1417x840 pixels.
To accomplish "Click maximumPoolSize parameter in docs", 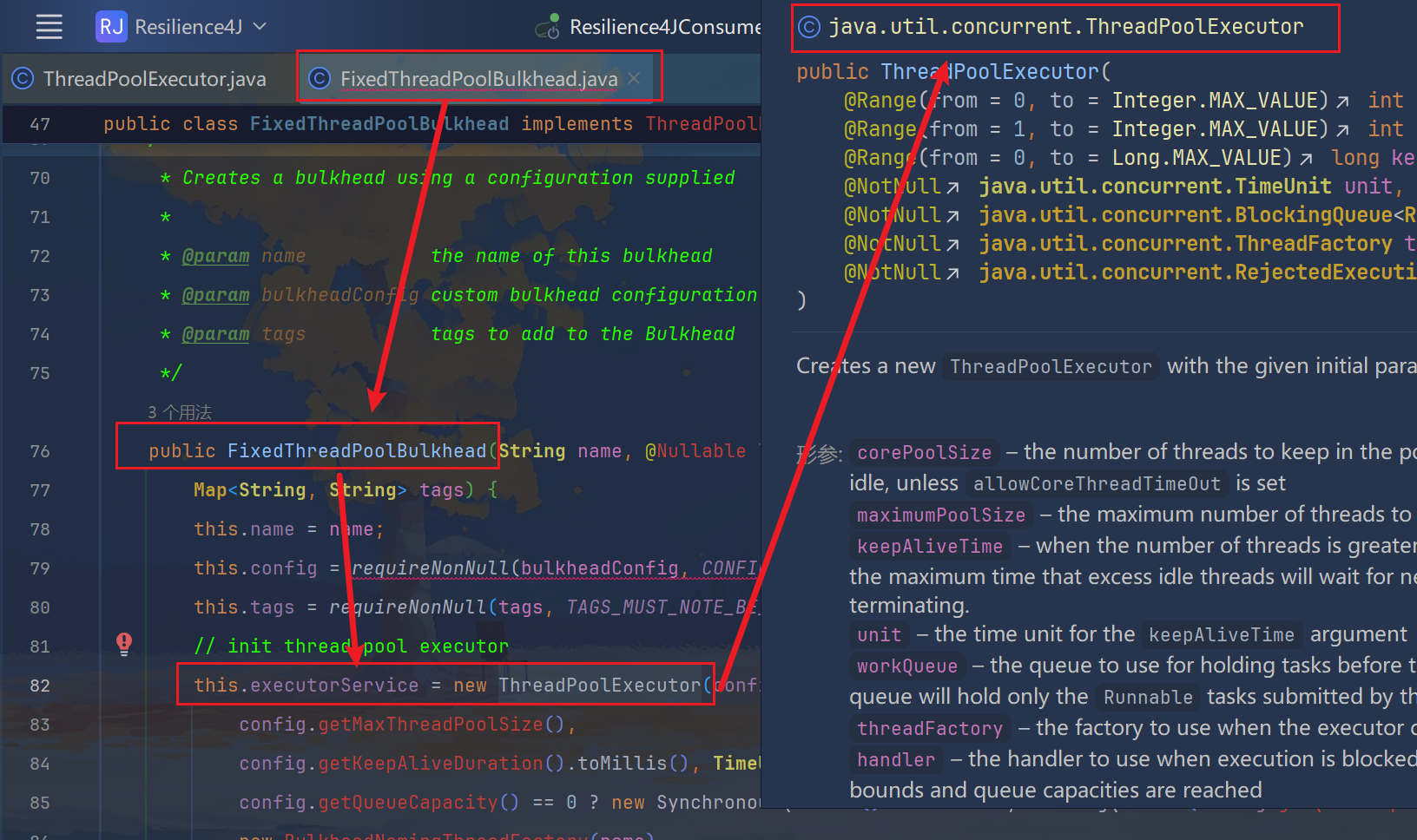I will pyautogui.click(x=941, y=515).
